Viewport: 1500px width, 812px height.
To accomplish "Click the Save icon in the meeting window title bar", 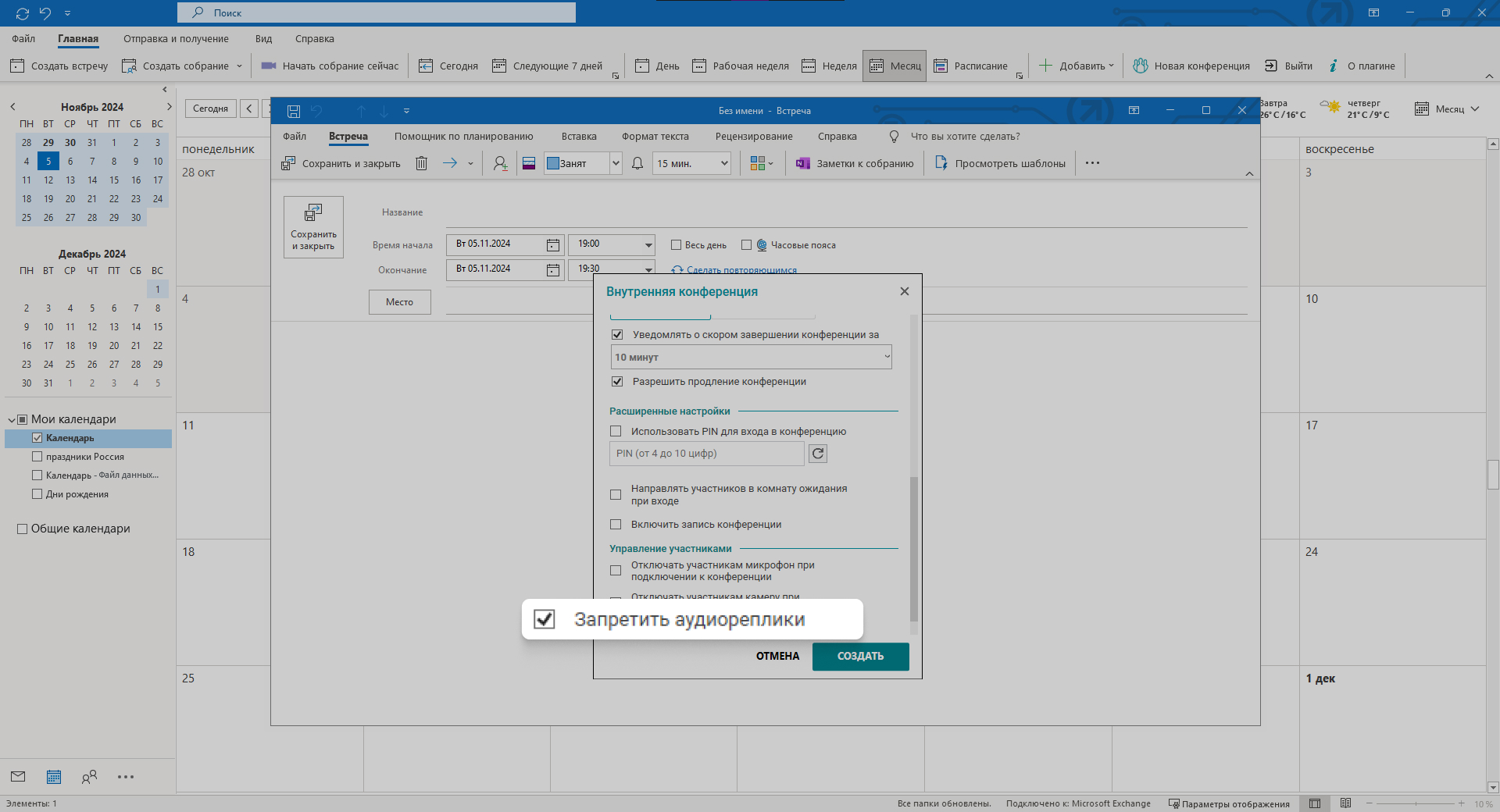I will (294, 111).
